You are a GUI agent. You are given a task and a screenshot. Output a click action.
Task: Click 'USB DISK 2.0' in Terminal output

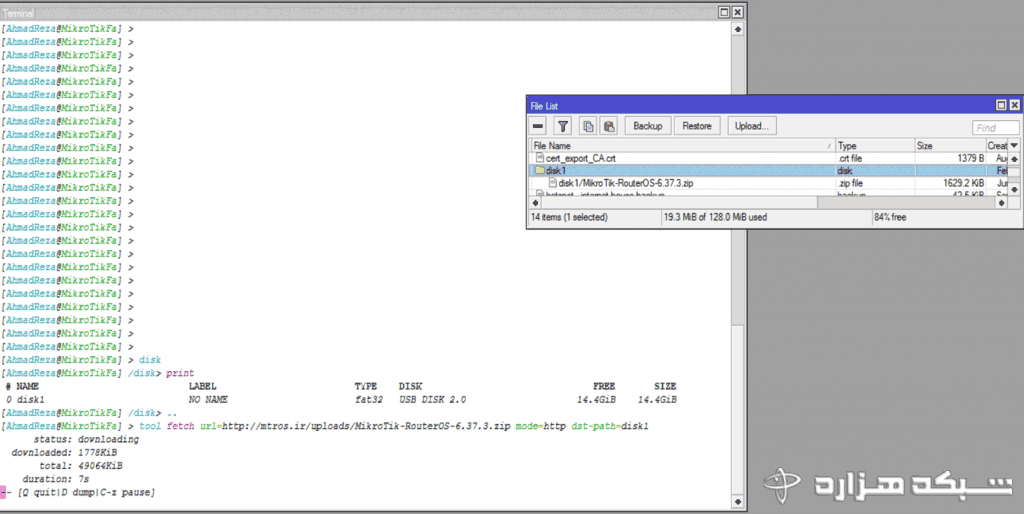pyautogui.click(x=432, y=399)
